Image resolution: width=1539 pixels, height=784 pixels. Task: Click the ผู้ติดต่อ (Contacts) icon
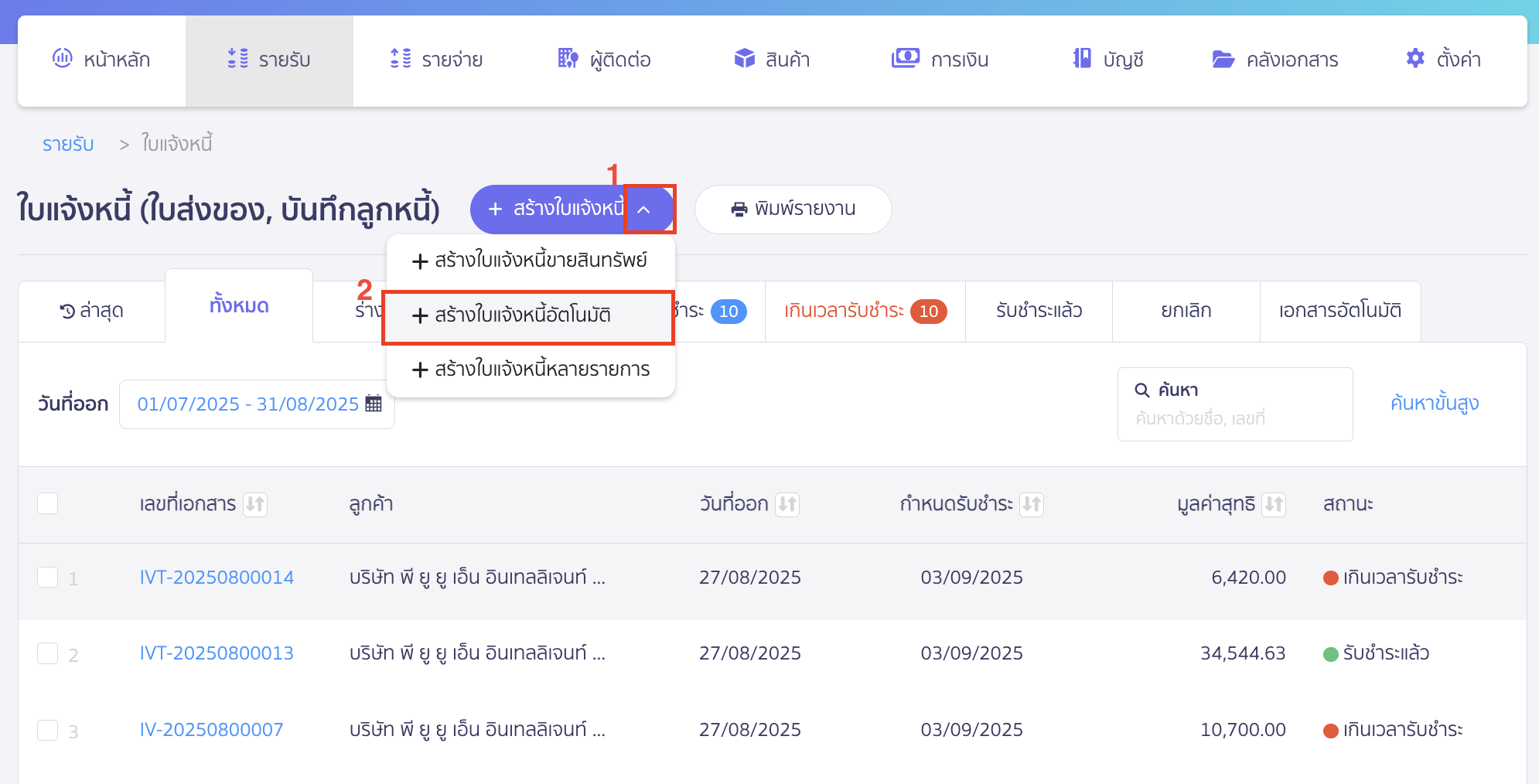pyautogui.click(x=567, y=58)
